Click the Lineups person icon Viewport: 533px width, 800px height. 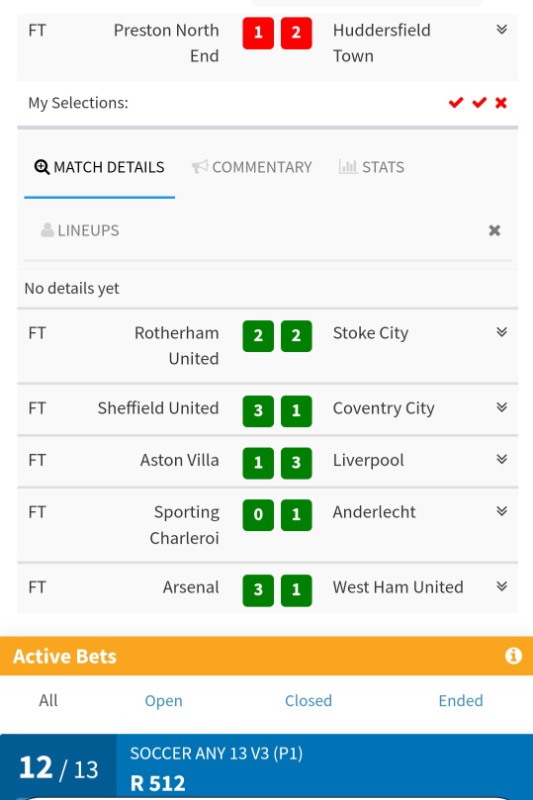[x=47, y=230]
